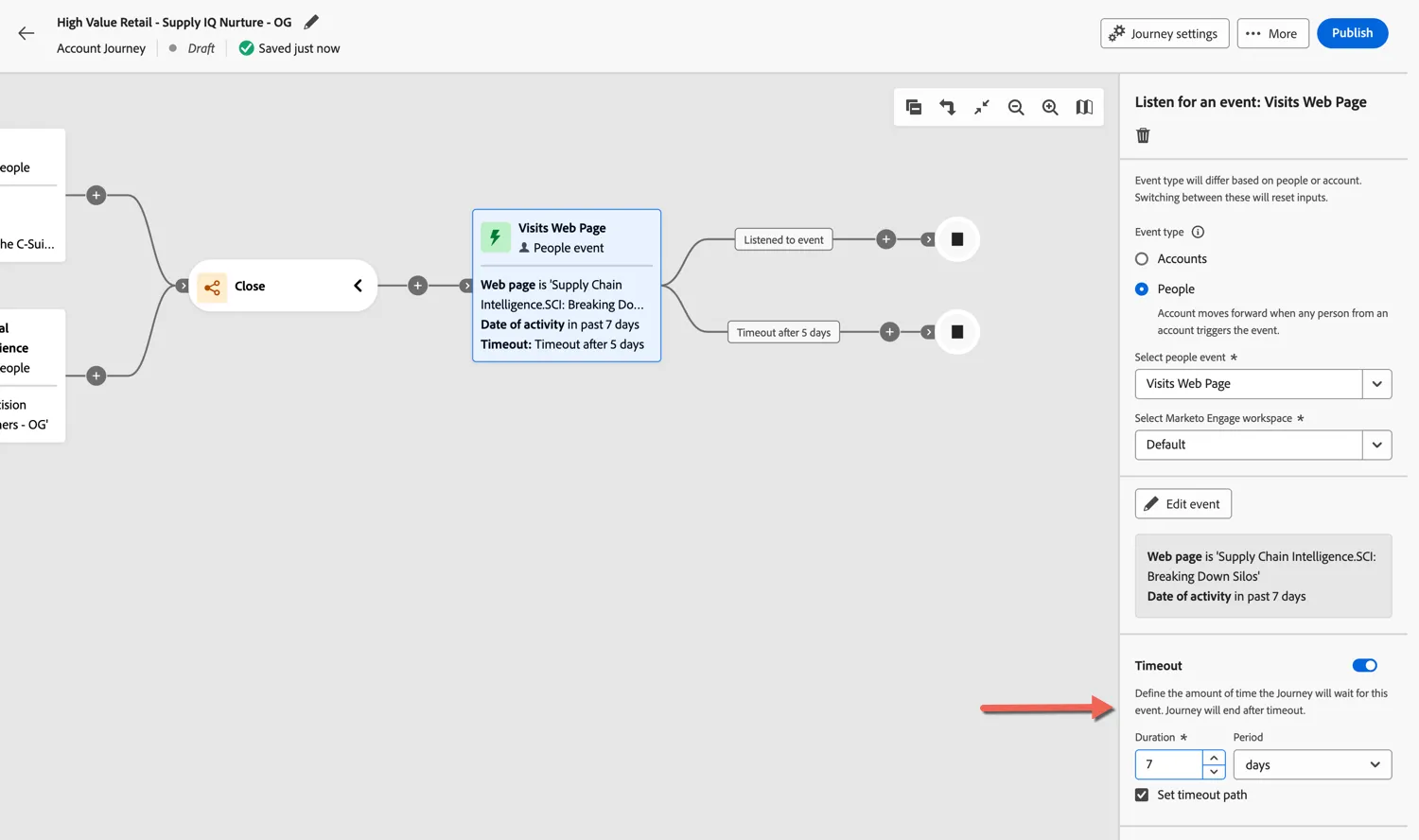Click into the Duration input field
Screen dimensions: 1419x840
(1169, 764)
